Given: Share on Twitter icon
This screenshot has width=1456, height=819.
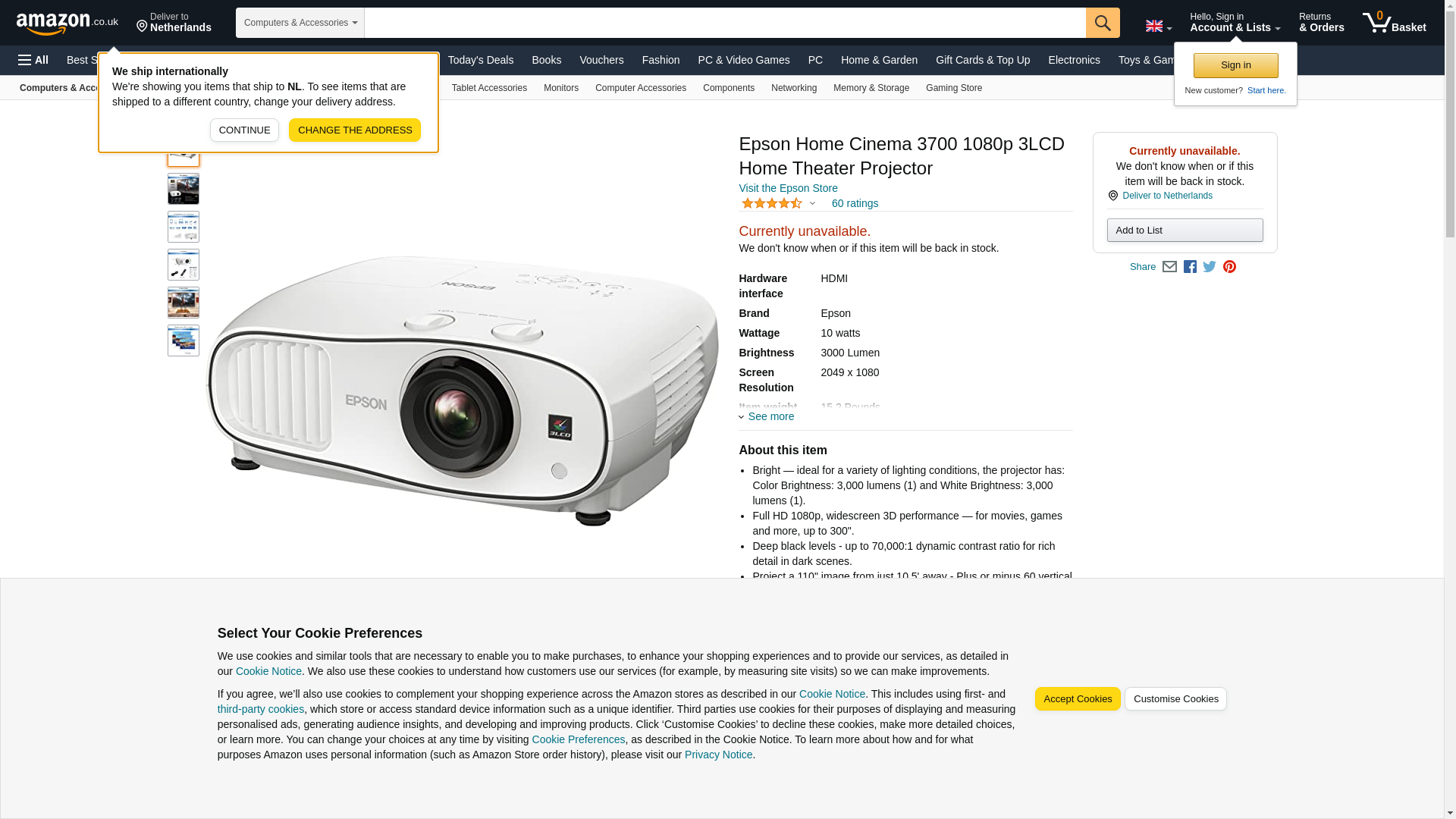Looking at the screenshot, I should click(1210, 267).
